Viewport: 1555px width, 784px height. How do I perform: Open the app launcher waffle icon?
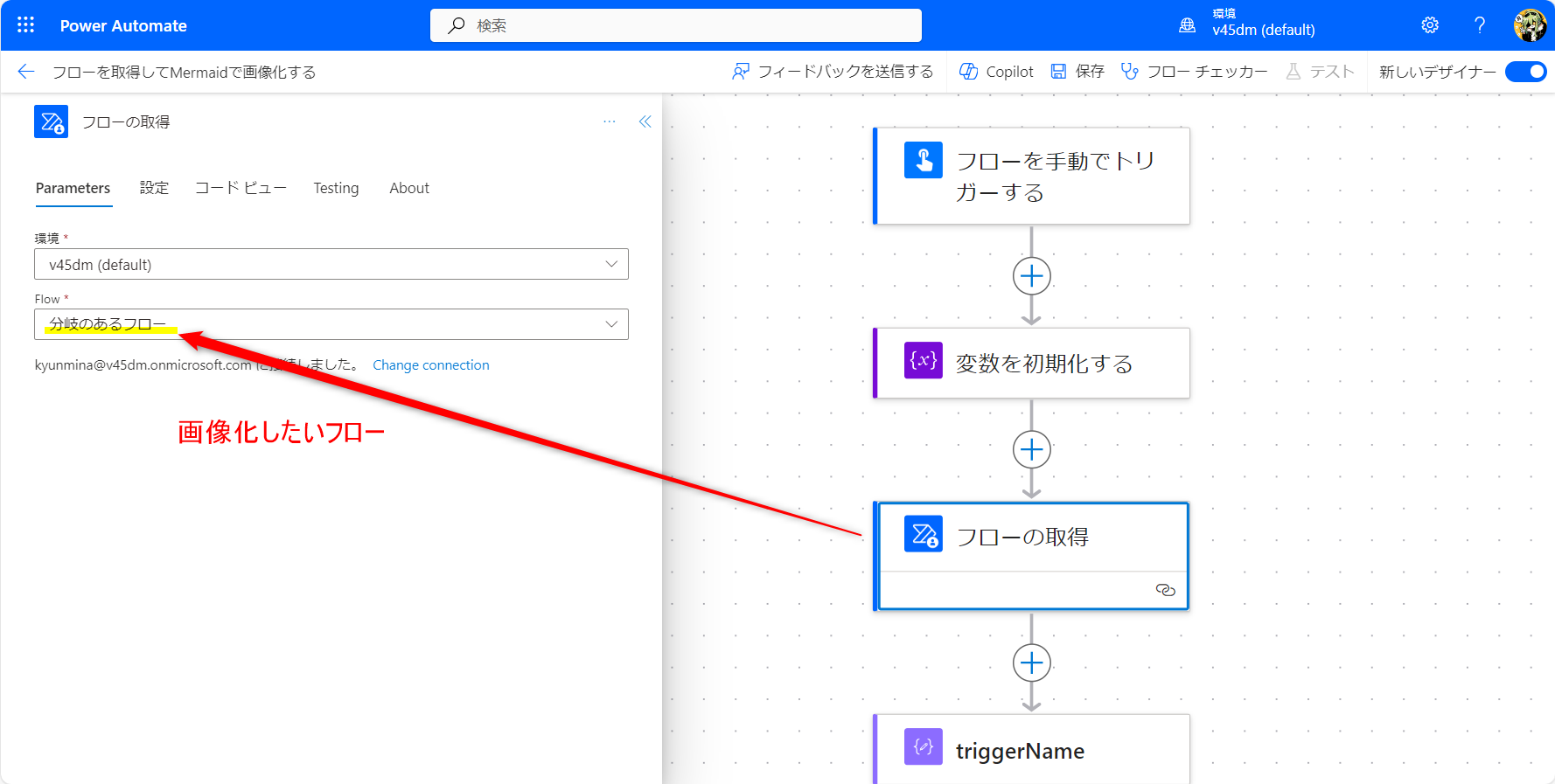click(26, 25)
